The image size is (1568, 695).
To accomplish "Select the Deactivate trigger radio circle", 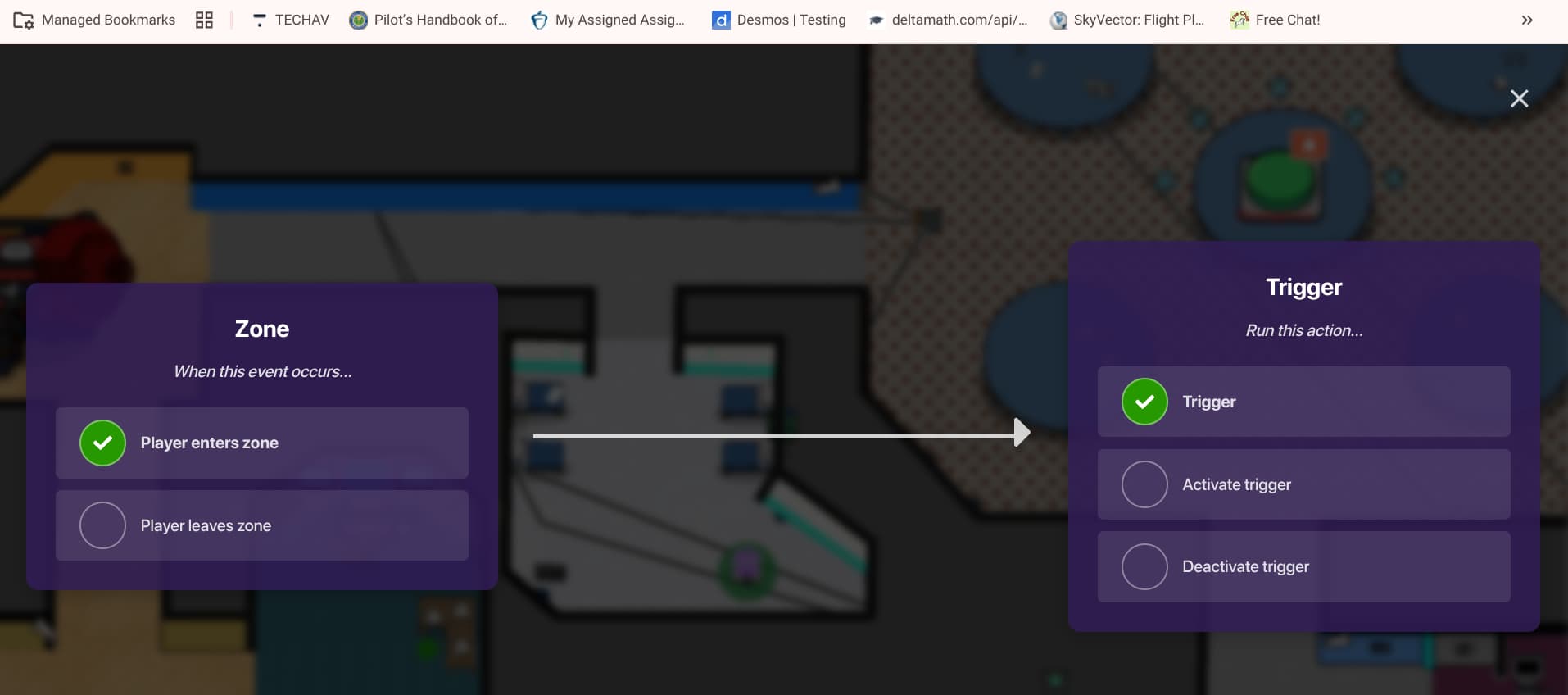I will [x=1144, y=566].
